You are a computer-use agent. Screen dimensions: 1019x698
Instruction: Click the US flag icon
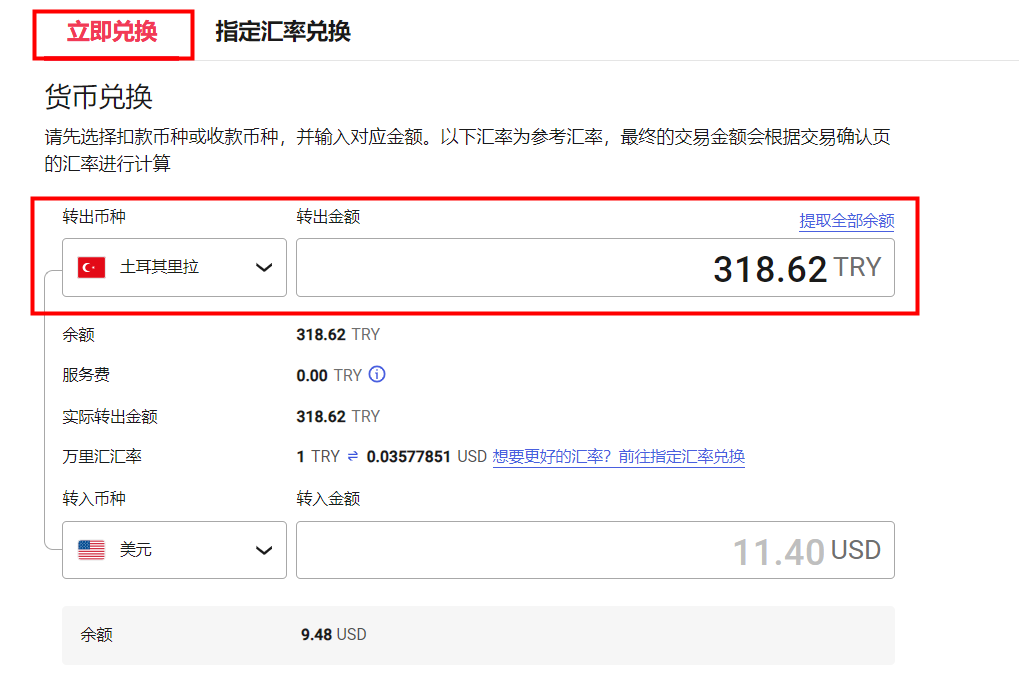pos(91,550)
